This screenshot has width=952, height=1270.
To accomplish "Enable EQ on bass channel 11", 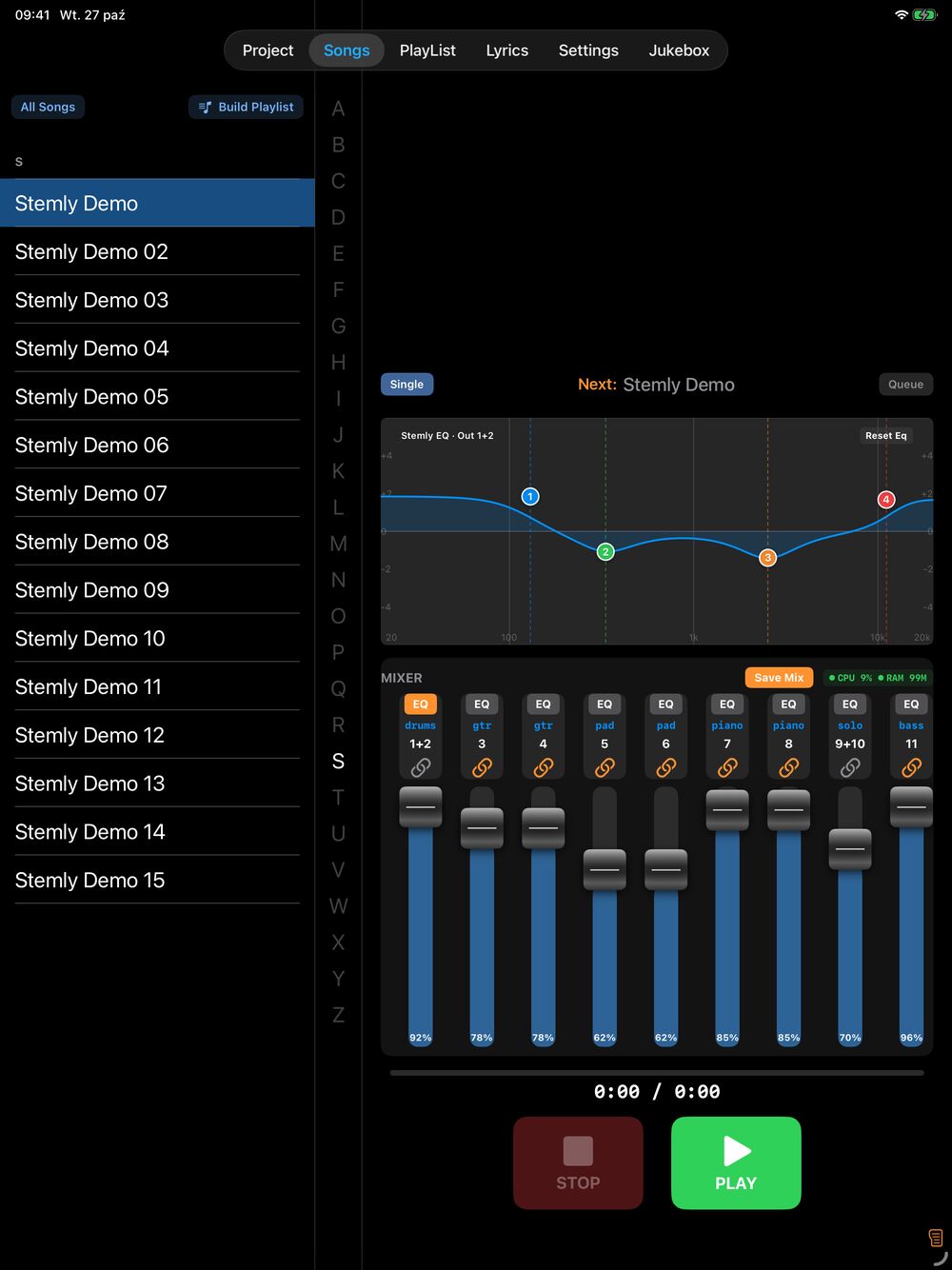I will pos(911,704).
